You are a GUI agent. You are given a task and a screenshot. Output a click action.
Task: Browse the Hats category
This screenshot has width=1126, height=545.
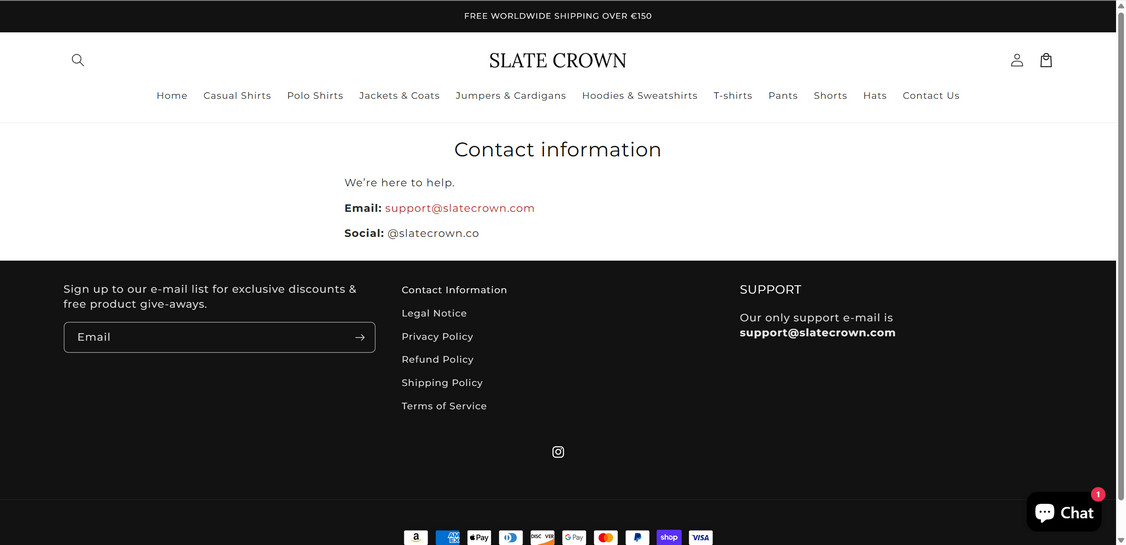point(875,96)
